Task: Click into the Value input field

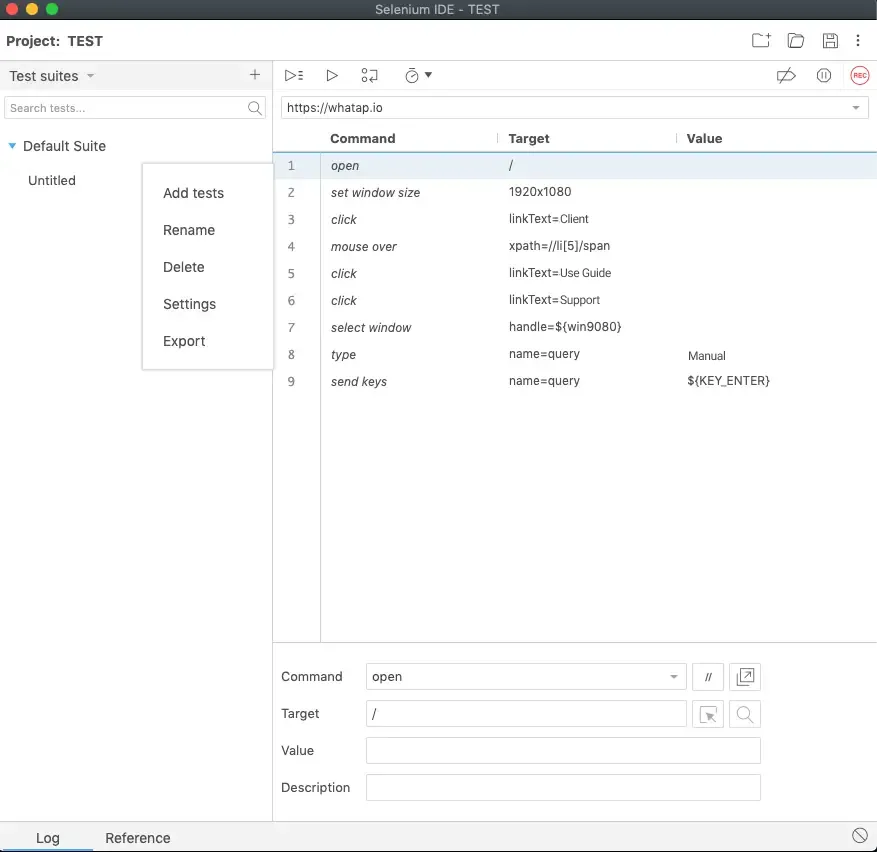Action: tap(563, 751)
